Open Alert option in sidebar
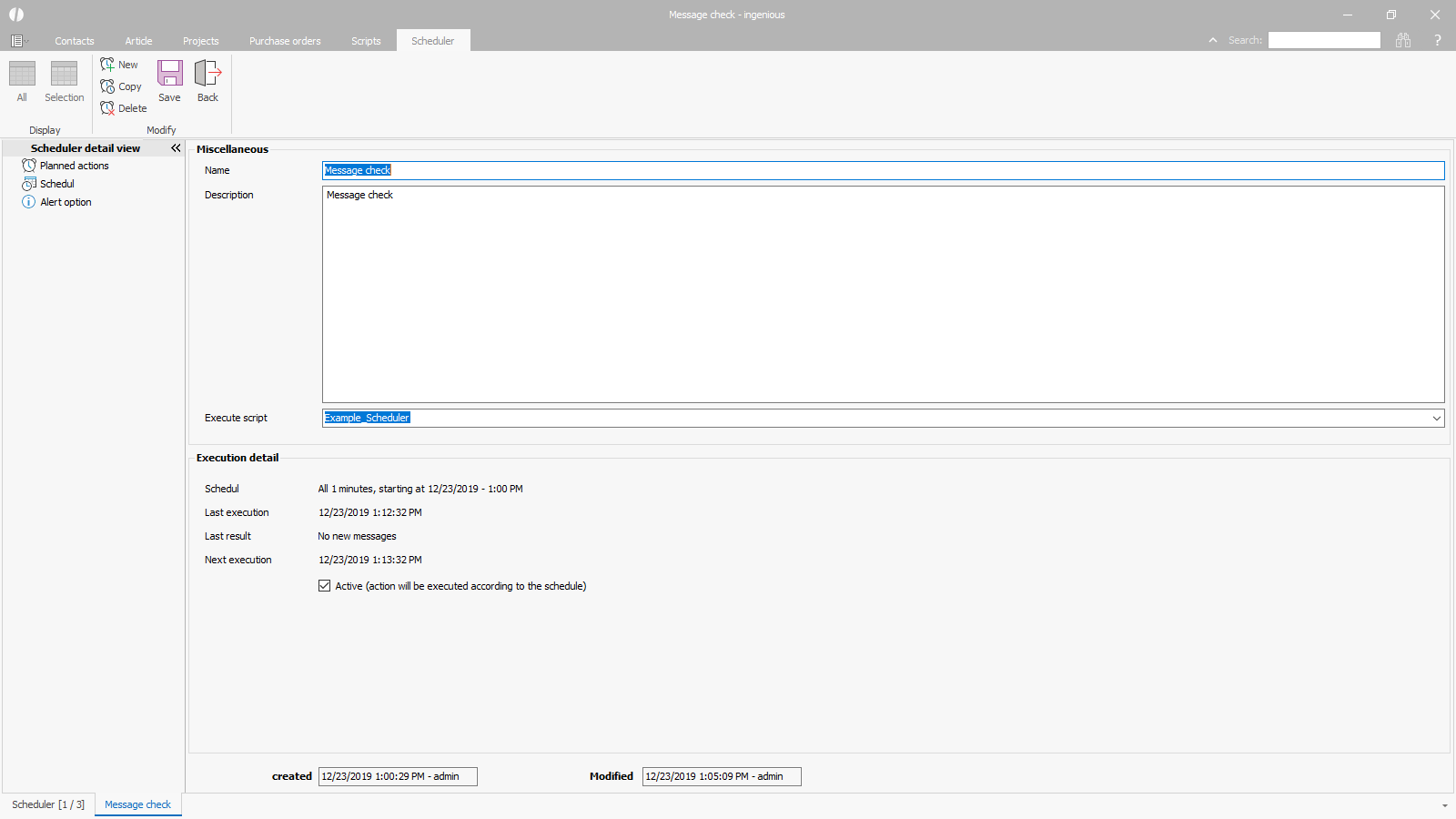 coord(66,202)
